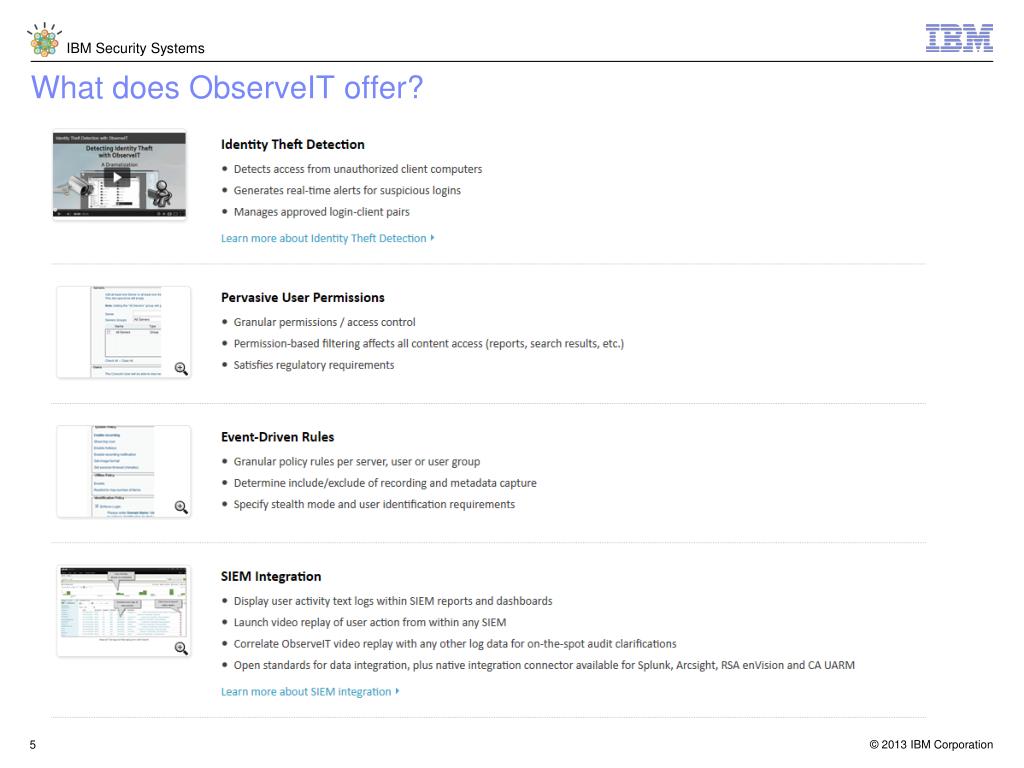The width and height of the screenshot is (1024, 768).
Task: Open the Event-Driven Rules thumbnail
Action: click(123, 471)
